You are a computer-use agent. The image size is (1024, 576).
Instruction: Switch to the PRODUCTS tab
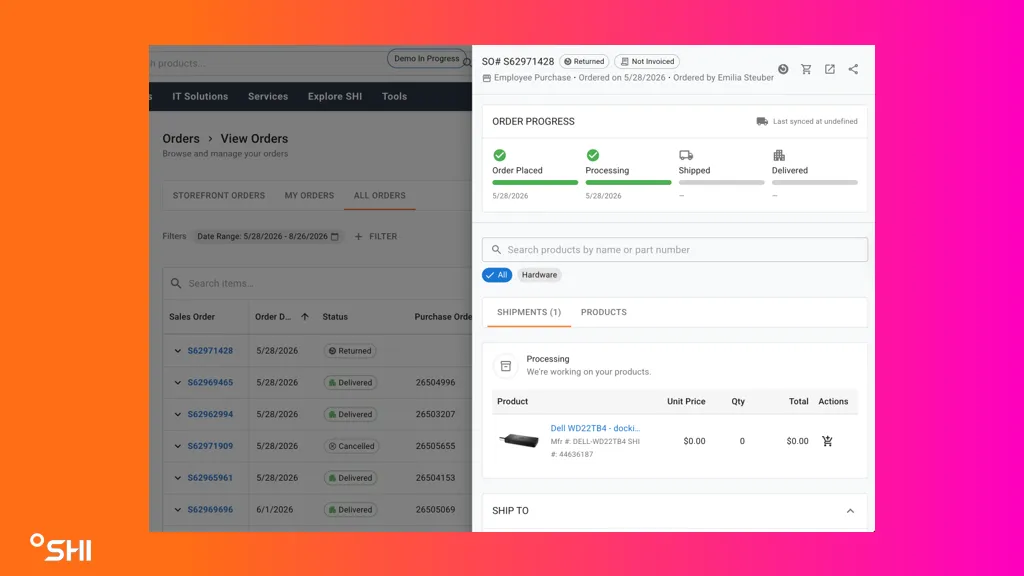603,312
